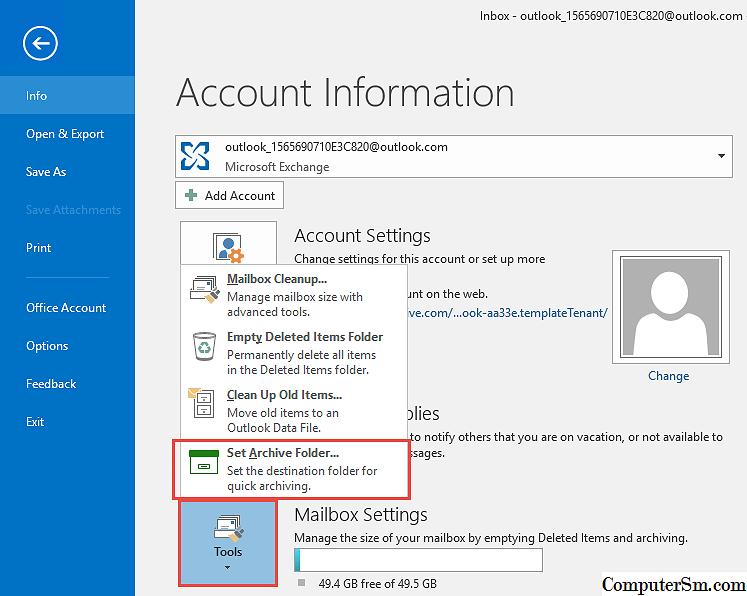
Task: Click the Inbox window title text
Action: (611, 16)
